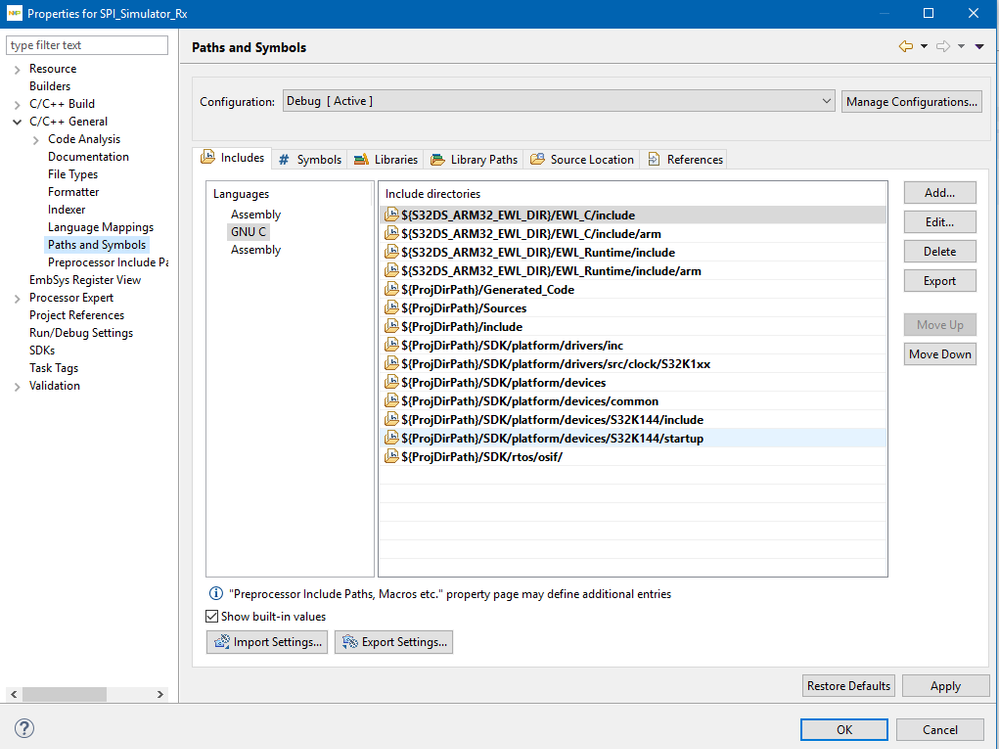Click the help question mark icon
Screen dimensions: 999x749
point(25,728)
